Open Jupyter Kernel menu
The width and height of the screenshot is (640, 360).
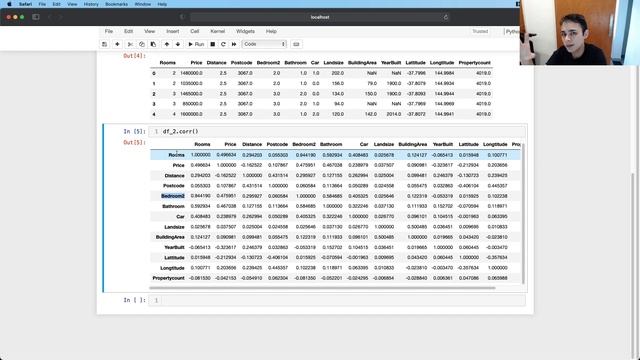pos(218,31)
